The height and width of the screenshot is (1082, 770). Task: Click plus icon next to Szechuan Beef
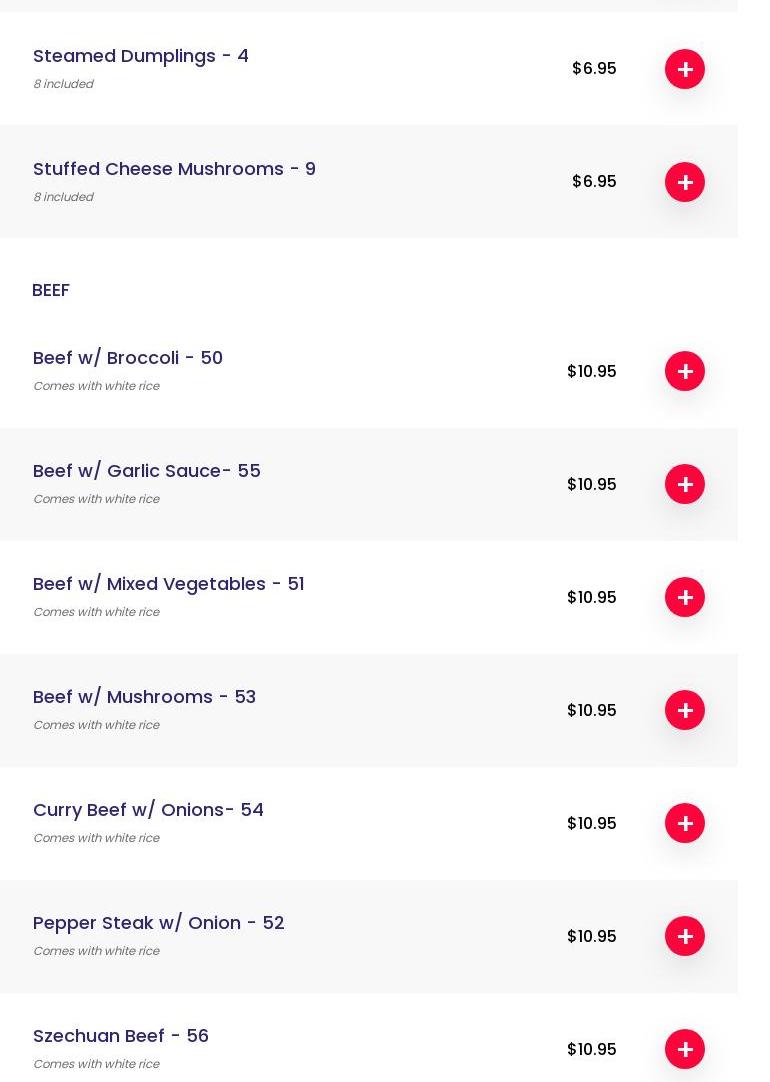[684, 1049]
